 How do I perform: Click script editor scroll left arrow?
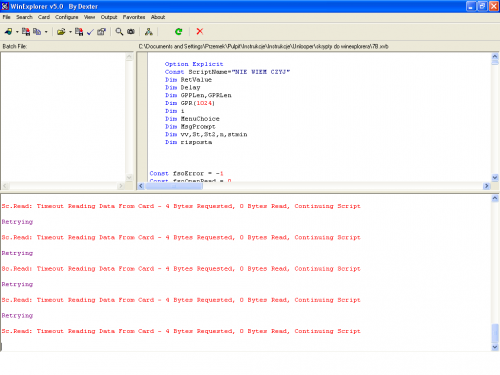141,186
